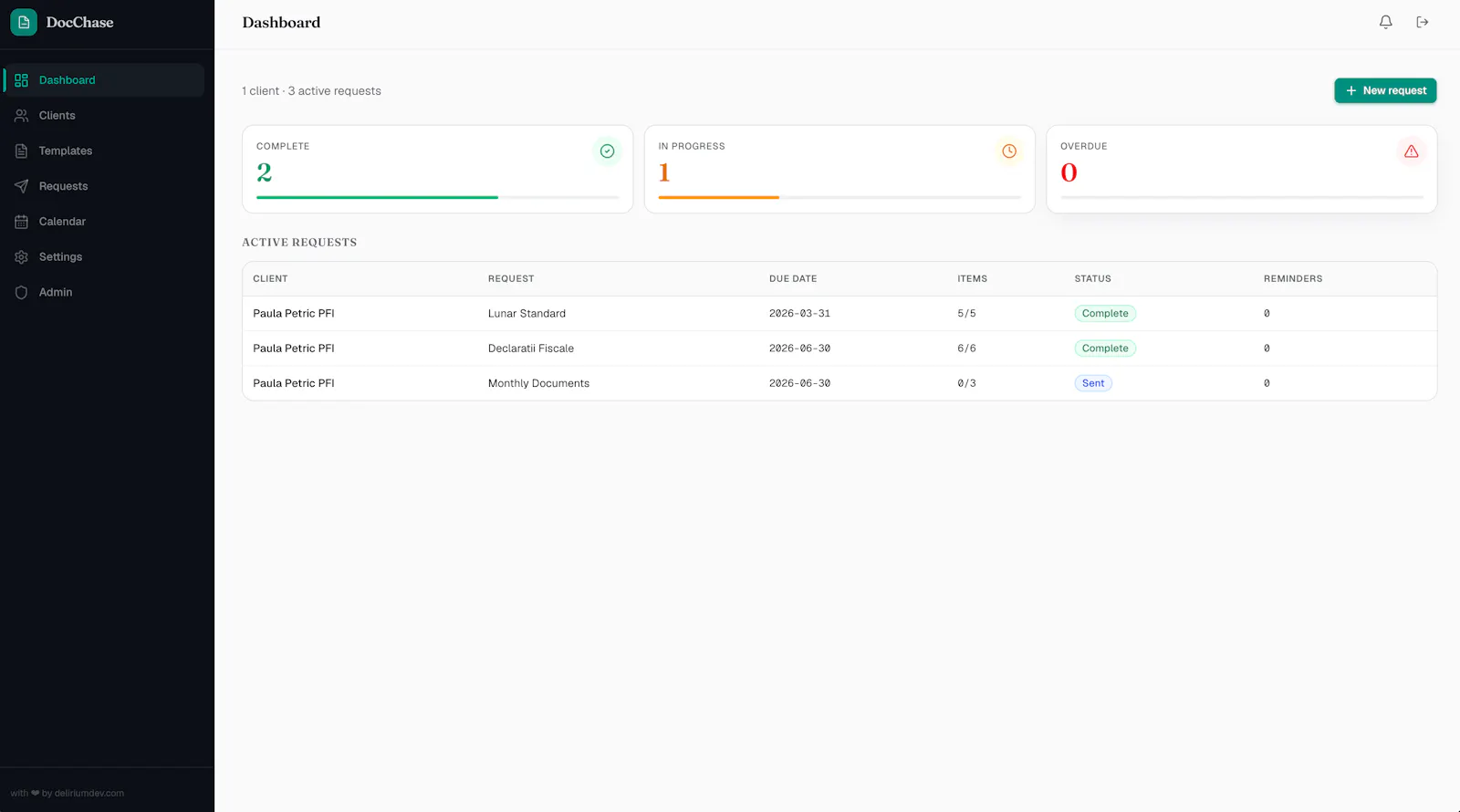This screenshot has width=1460, height=812.
Task: Open notifications bell icon
Action: click(1386, 22)
